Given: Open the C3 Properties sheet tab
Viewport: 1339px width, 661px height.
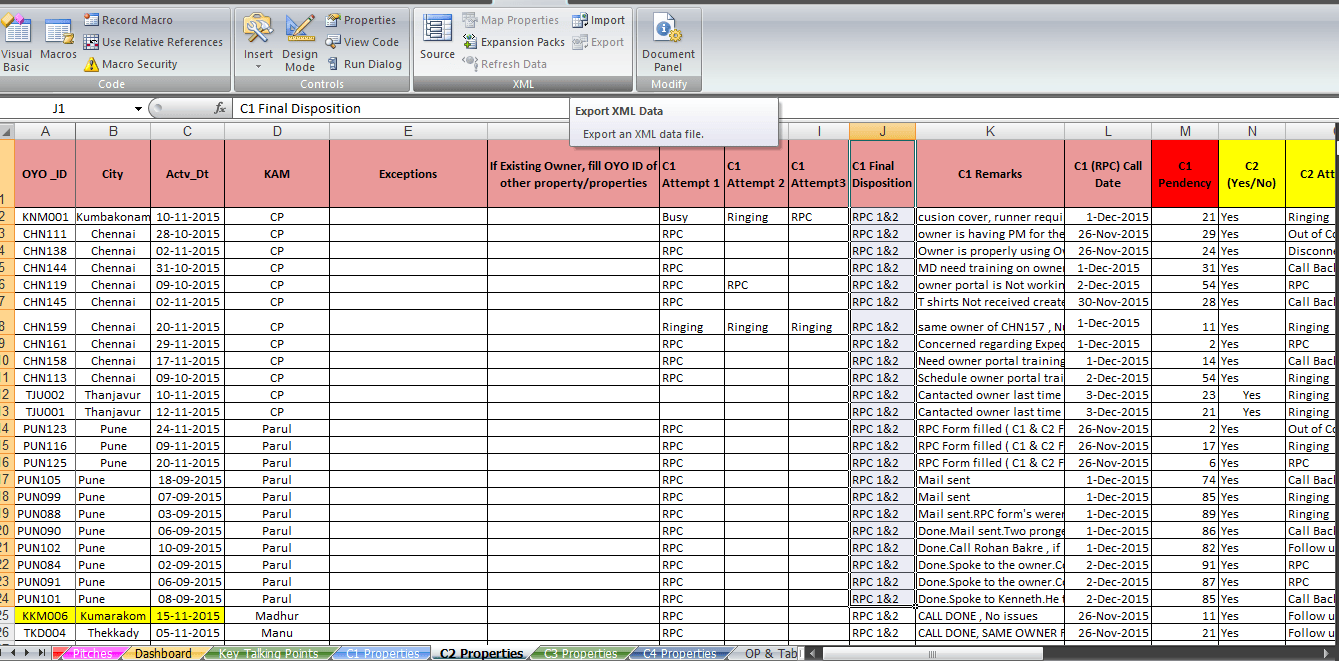Looking at the screenshot, I should click(x=581, y=653).
